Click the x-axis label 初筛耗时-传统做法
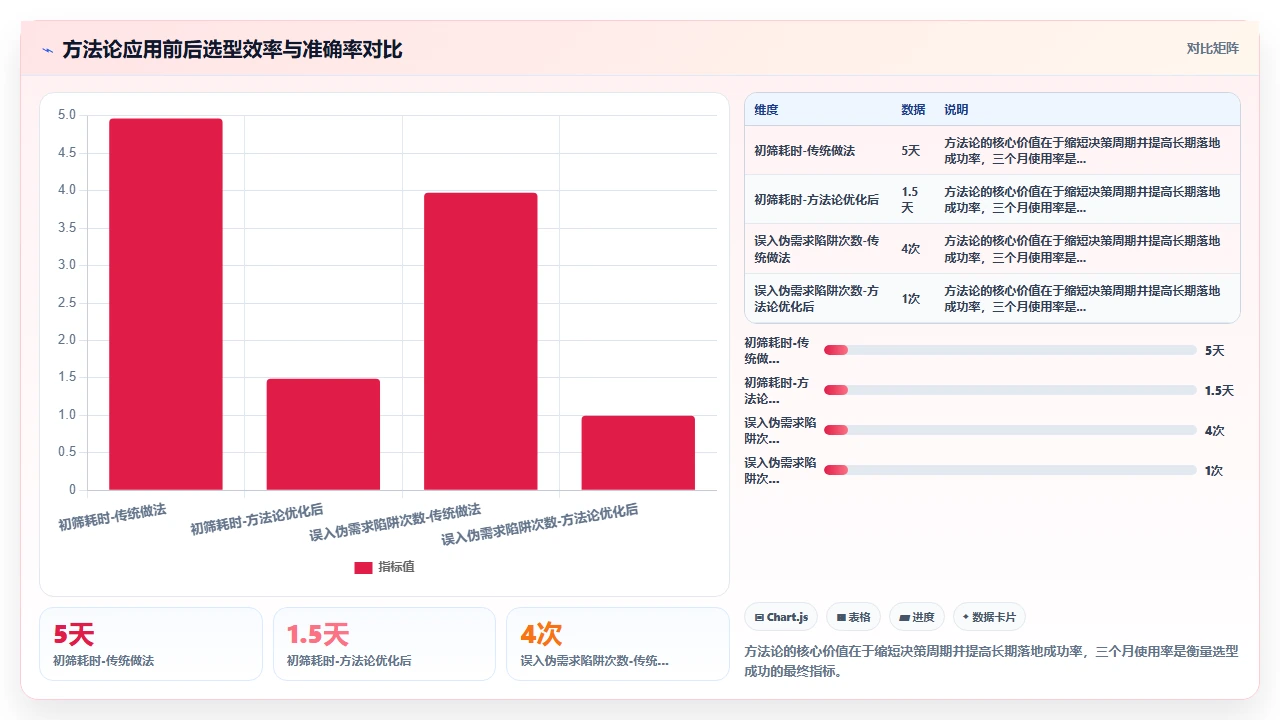The width and height of the screenshot is (1280, 720). (x=113, y=517)
